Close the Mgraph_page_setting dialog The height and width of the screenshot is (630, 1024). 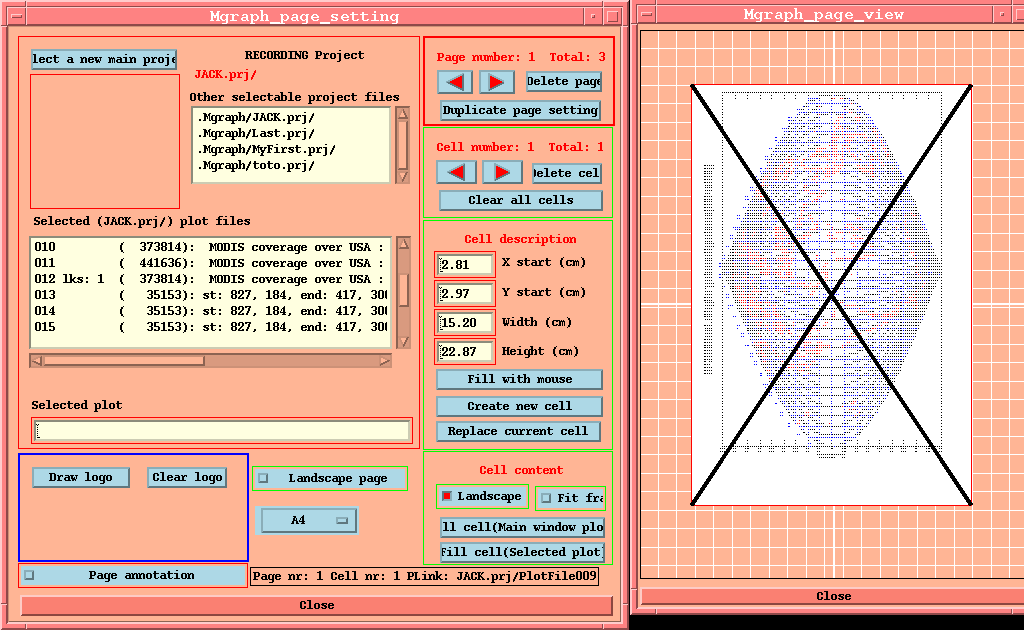coord(317,605)
